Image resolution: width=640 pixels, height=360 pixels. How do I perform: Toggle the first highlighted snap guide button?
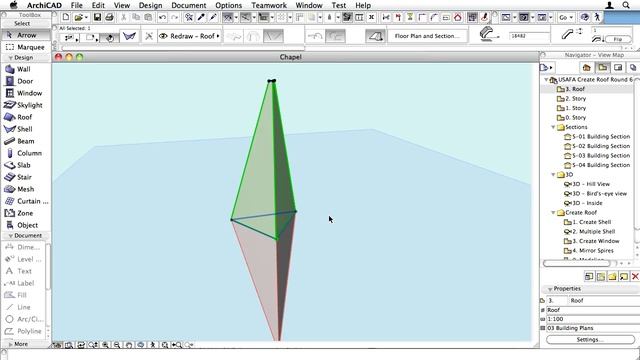tap(228, 17)
